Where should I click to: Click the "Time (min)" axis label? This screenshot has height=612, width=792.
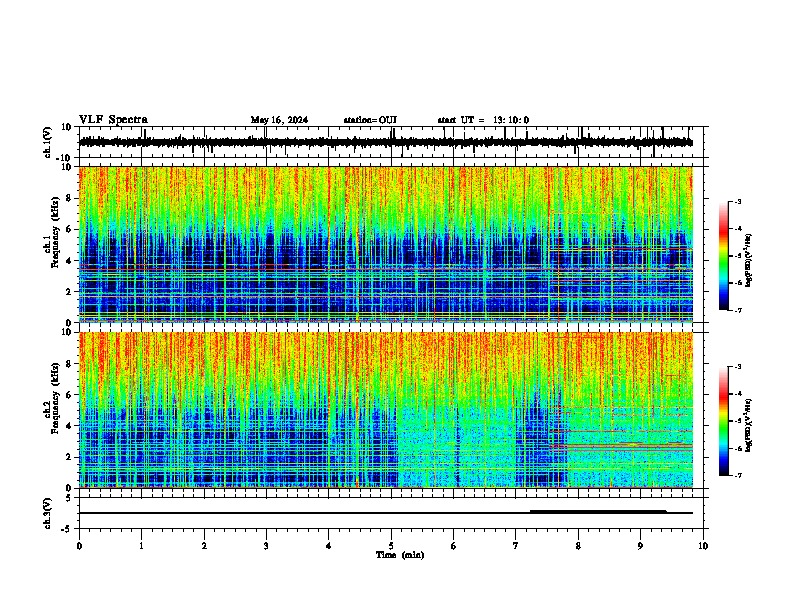tap(400, 555)
